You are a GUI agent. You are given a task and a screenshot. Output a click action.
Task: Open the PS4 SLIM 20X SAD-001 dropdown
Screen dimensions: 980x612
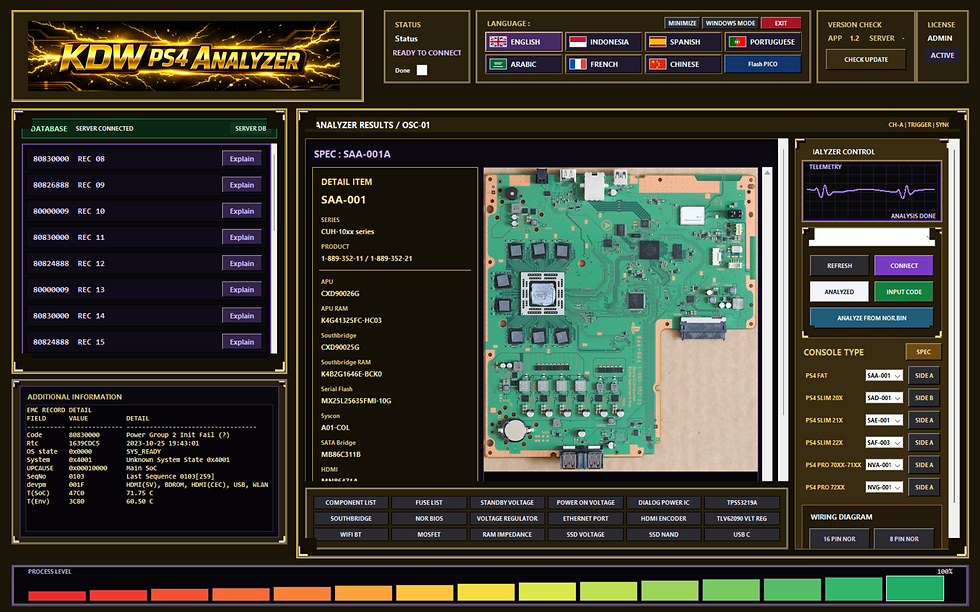(884, 398)
